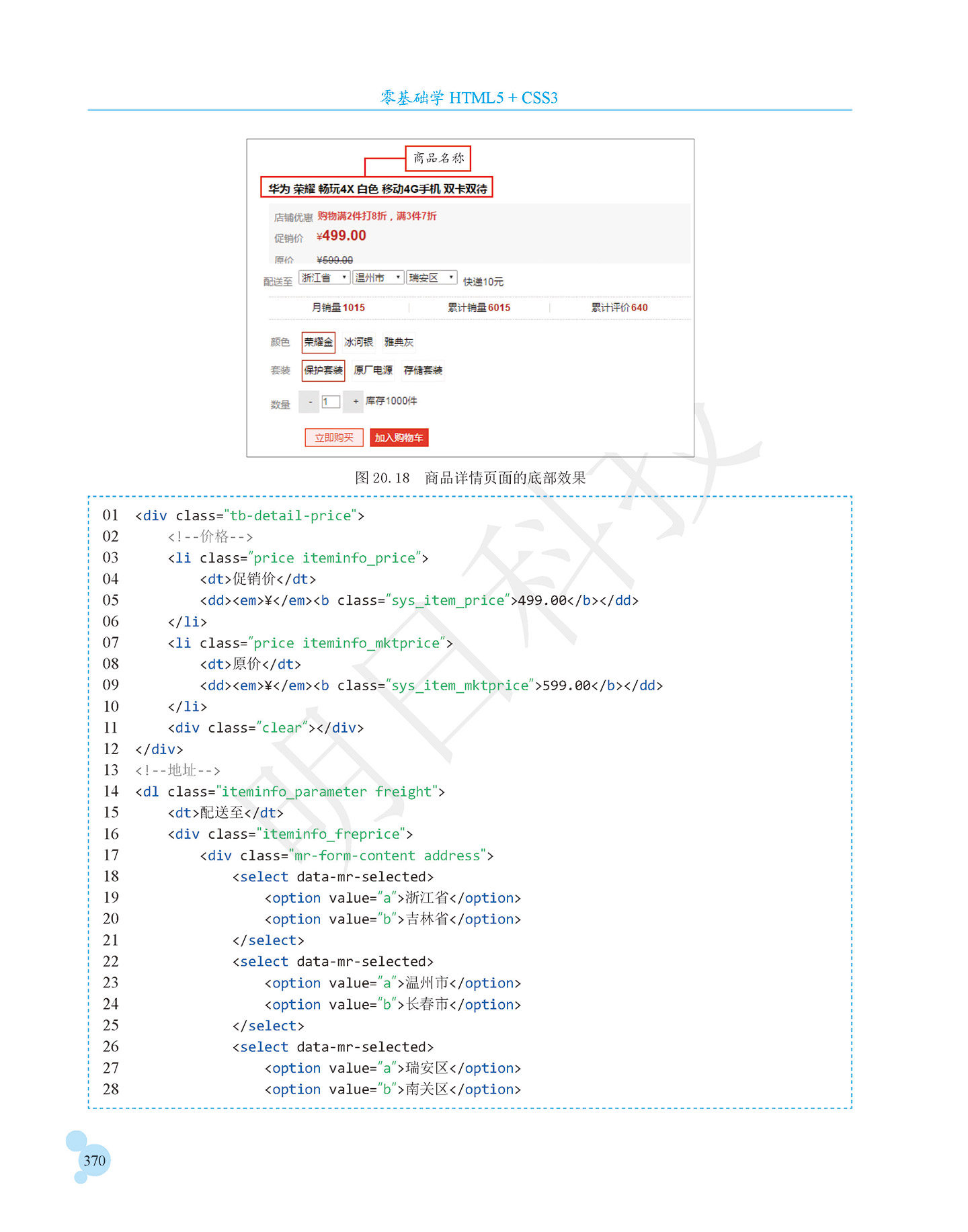Click the 立即购买 button
This screenshot has width=968, height=1232.
(334, 438)
